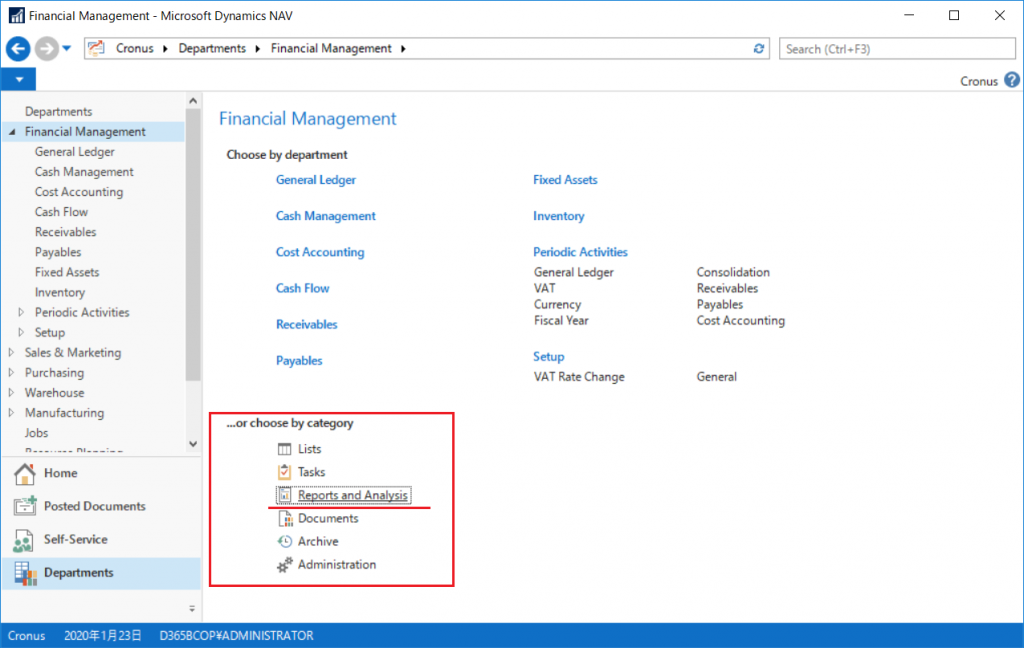Click the Search (Ctrl+F3) box

click(x=897, y=49)
